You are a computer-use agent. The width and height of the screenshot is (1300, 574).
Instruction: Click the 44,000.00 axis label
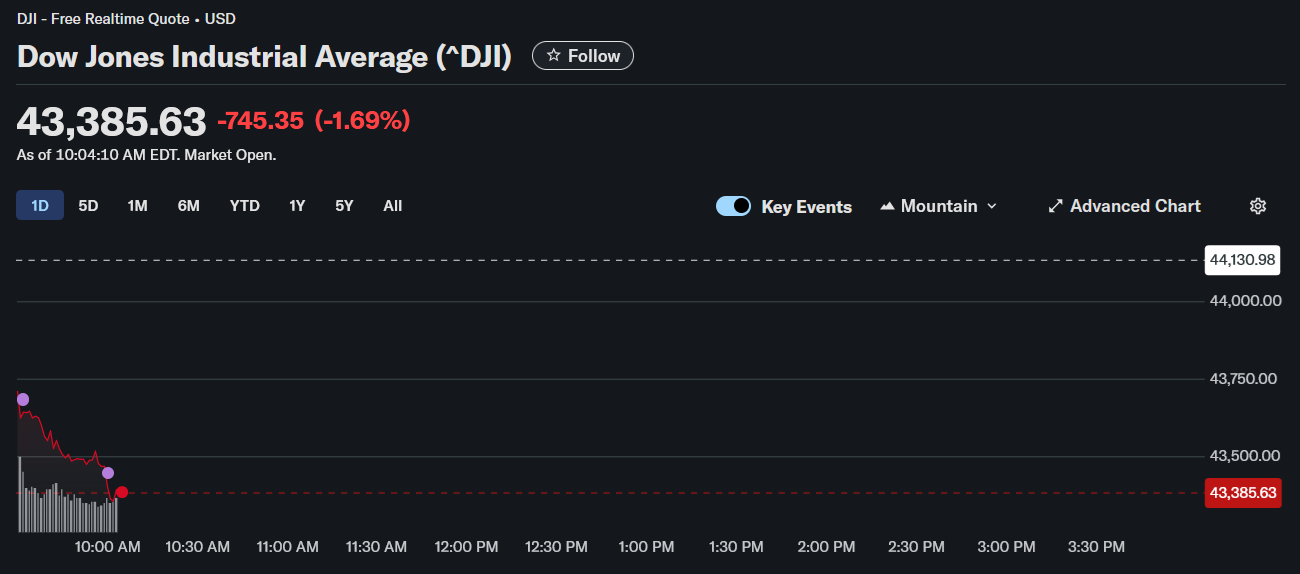pos(1245,301)
